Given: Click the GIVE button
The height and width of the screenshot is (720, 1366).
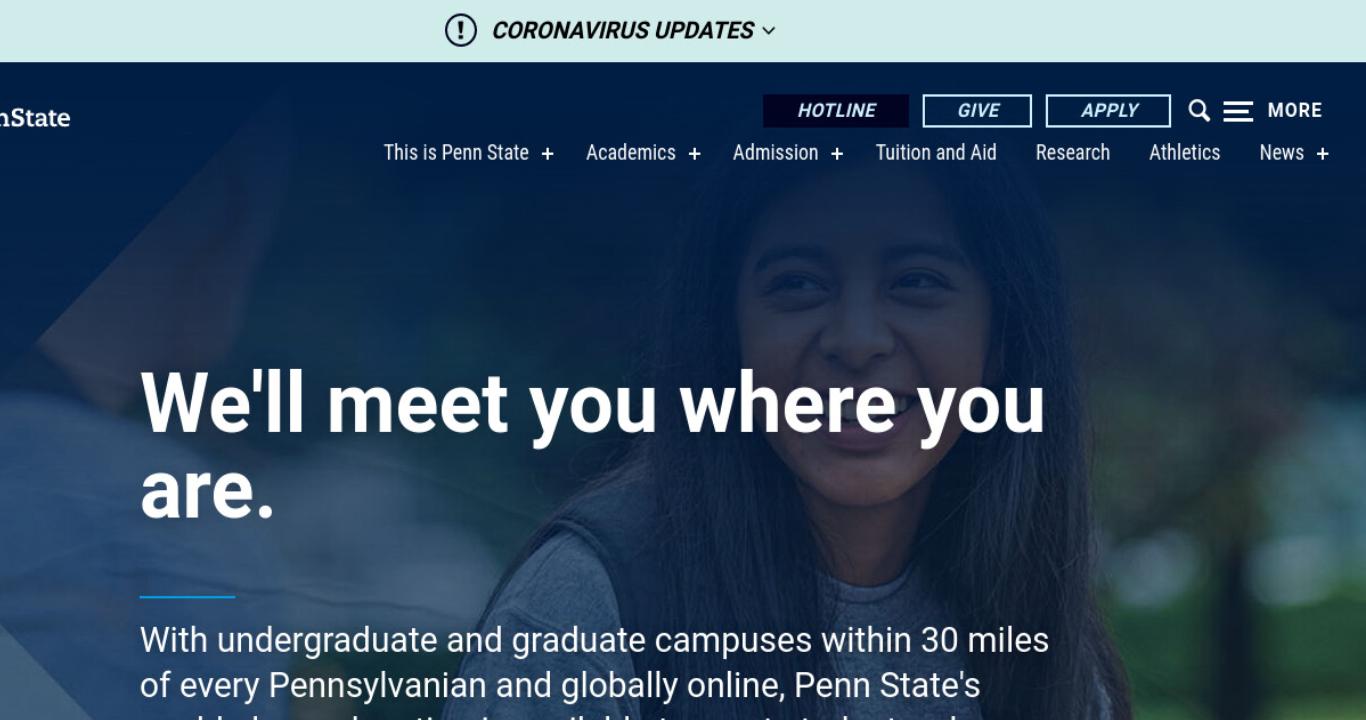Looking at the screenshot, I should coord(977,111).
